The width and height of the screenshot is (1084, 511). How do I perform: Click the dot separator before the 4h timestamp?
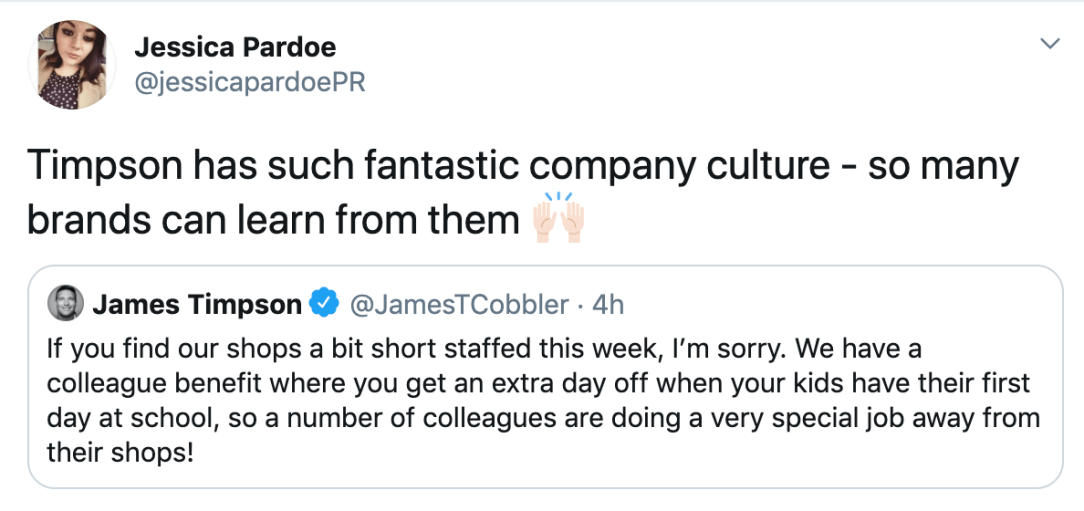[x=581, y=304]
